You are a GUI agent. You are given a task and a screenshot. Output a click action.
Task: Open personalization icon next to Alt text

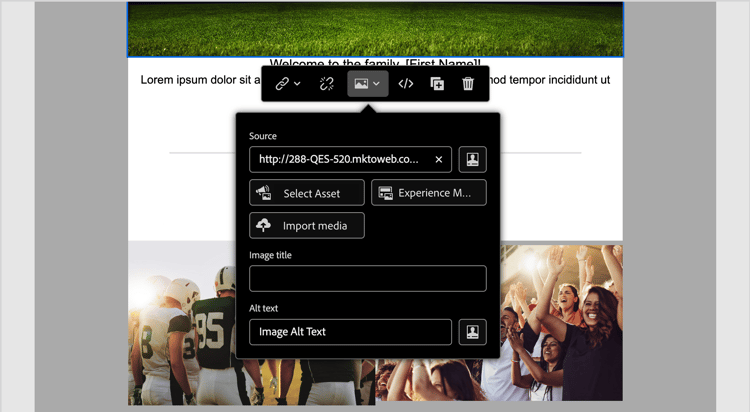tap(473, 332)
